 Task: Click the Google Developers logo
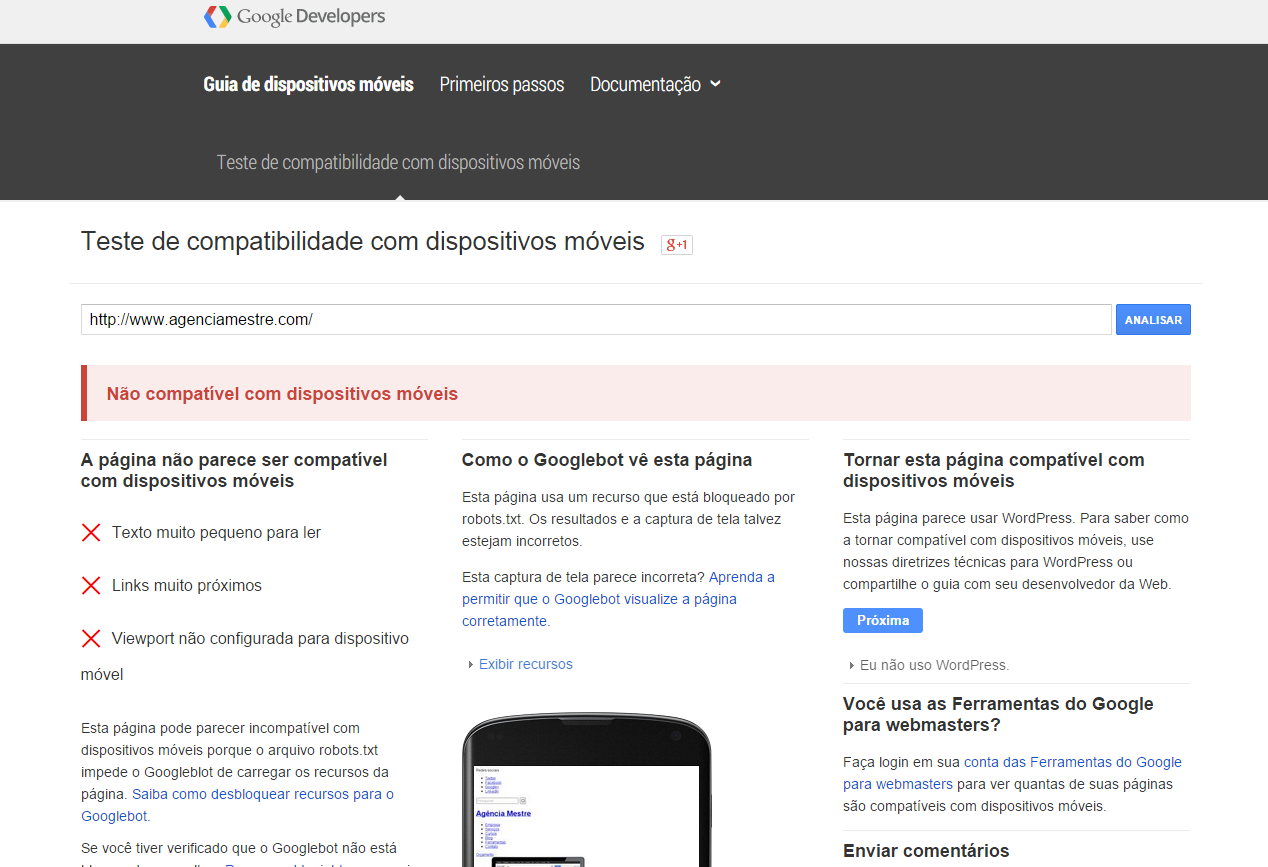point(294,17)
